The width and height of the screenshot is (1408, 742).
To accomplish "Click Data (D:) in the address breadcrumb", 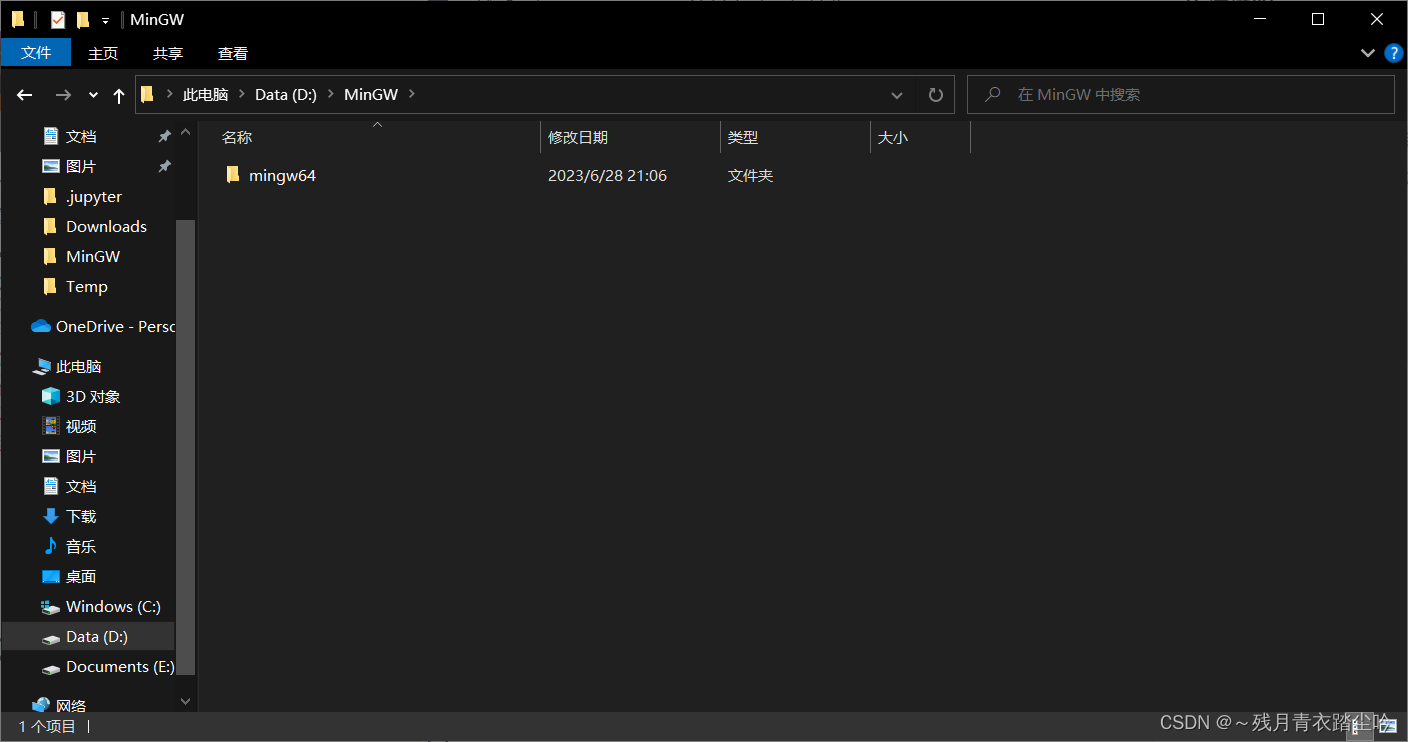I will point(286,95).
